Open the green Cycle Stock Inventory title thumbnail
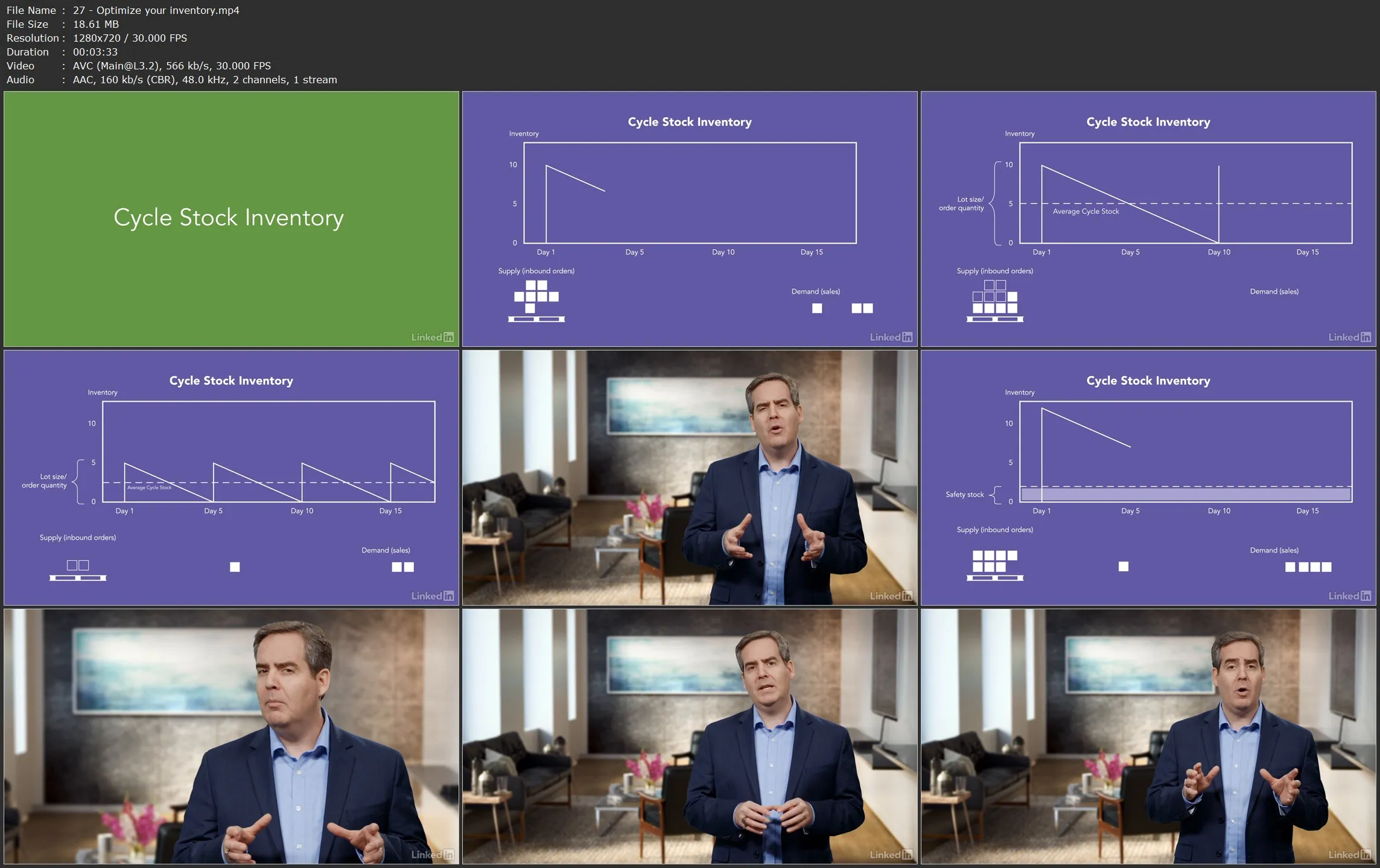This screenshot has width=1380, height=868. click(231, 219)
